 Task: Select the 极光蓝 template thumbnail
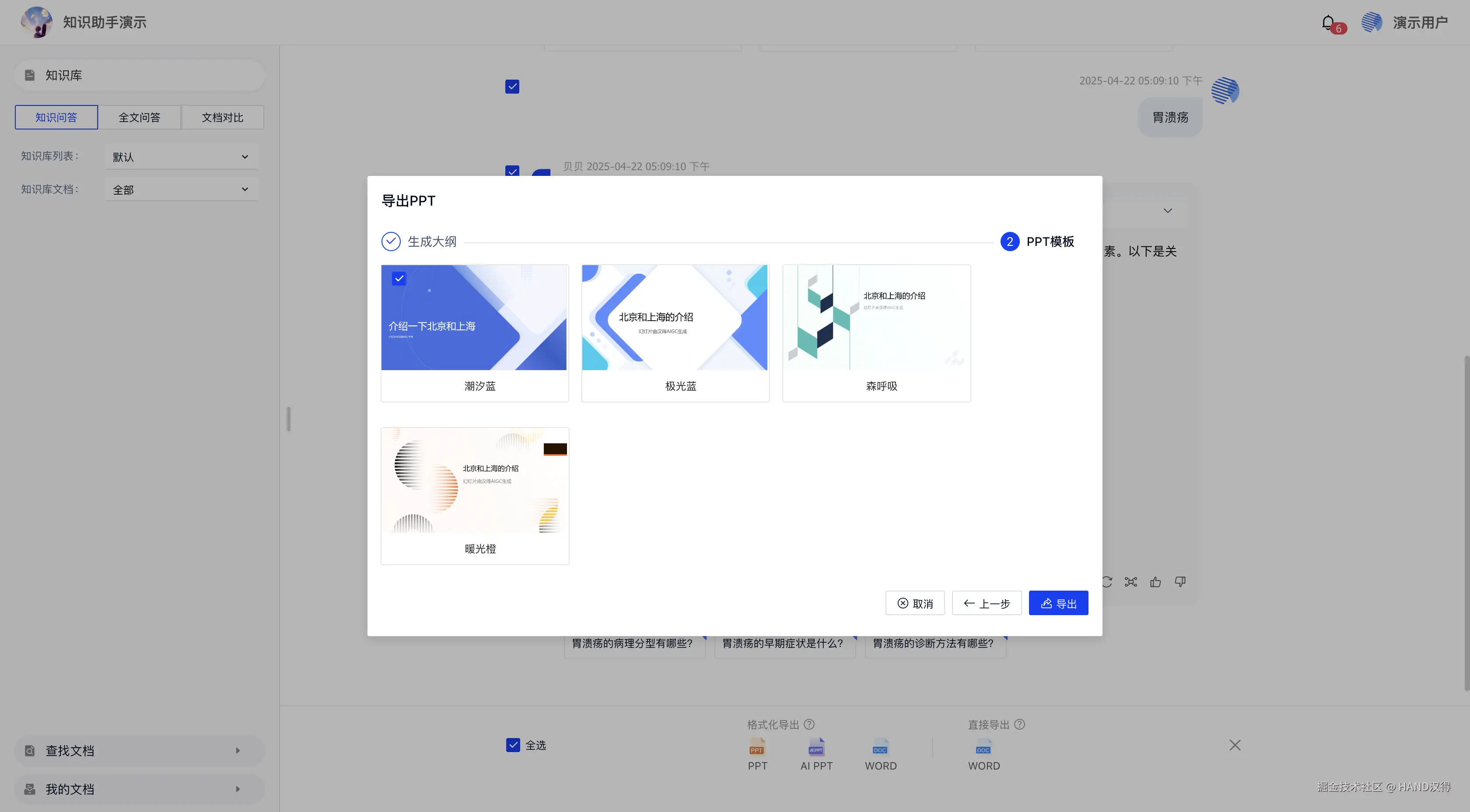pyautogui.click(x=675, y=318)
